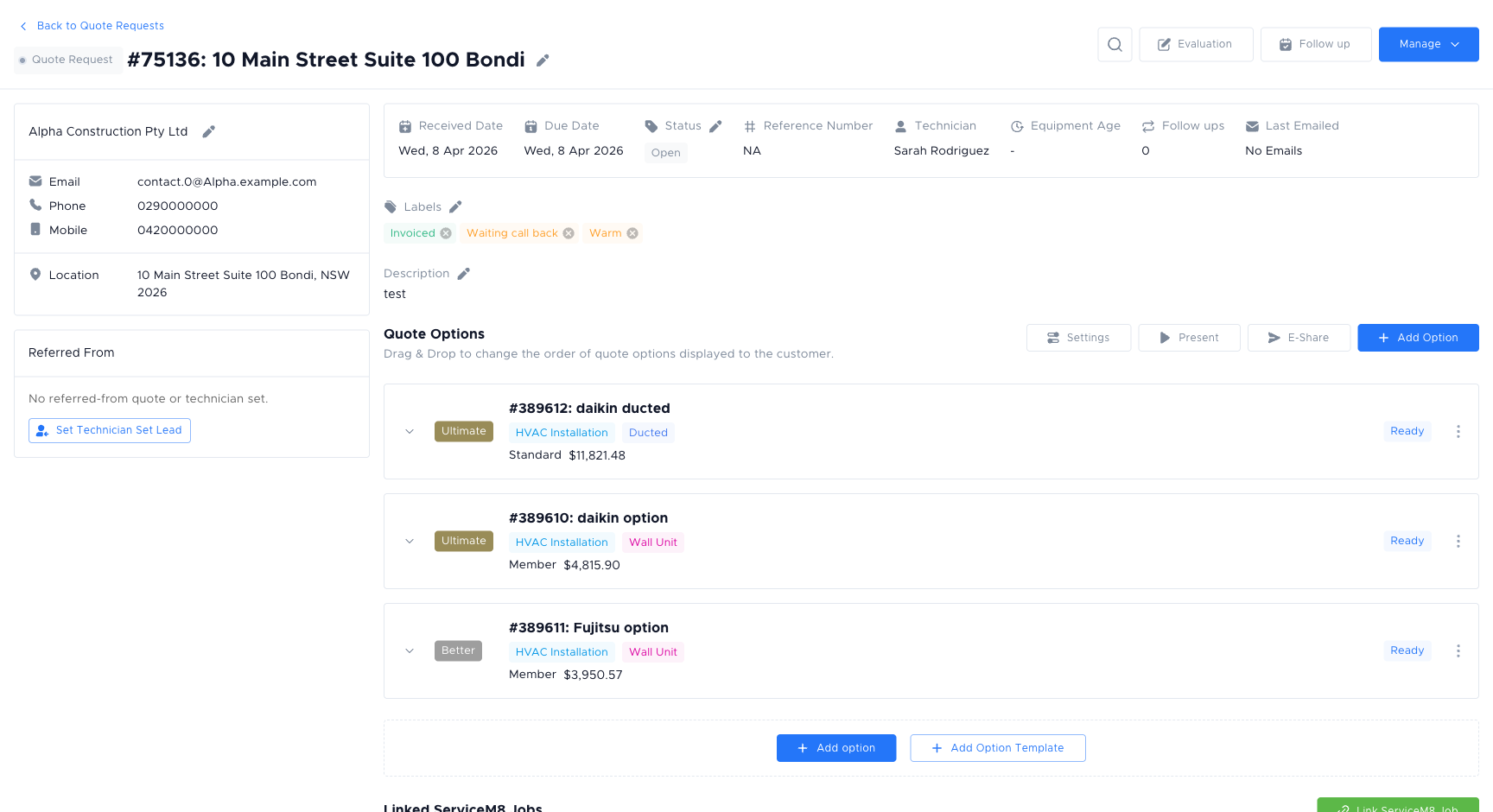Click the Ducted tag
This screenshot has height=812, width=1493.
click(648, 433)
